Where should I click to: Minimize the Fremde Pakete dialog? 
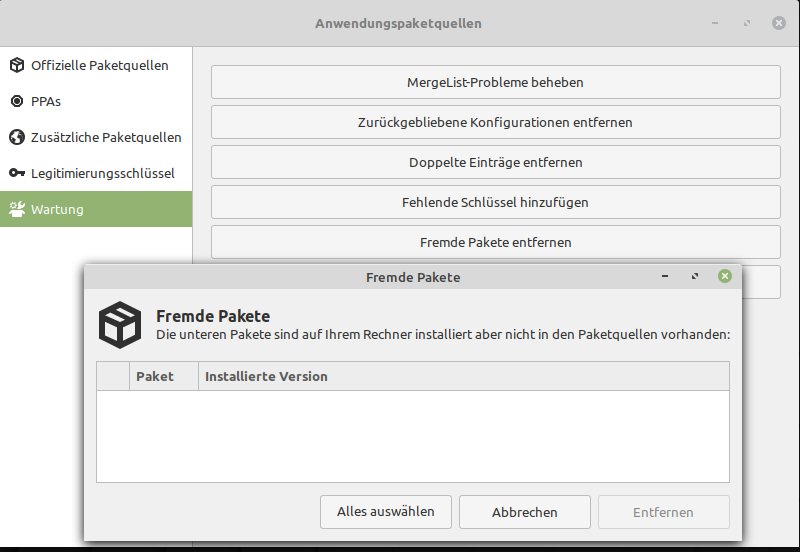pyautogui.click(x=665, y=277)
